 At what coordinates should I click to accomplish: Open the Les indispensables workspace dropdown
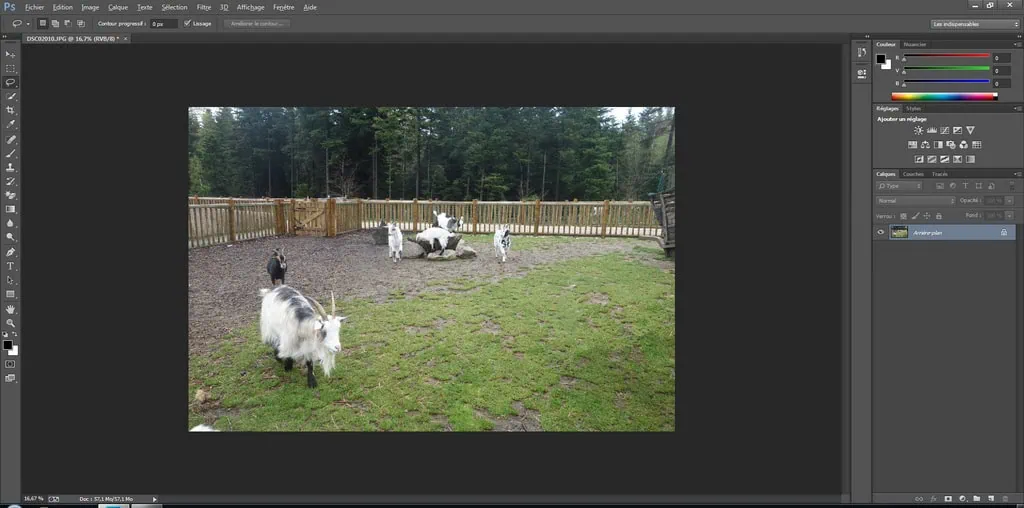(x=974, y=23)
